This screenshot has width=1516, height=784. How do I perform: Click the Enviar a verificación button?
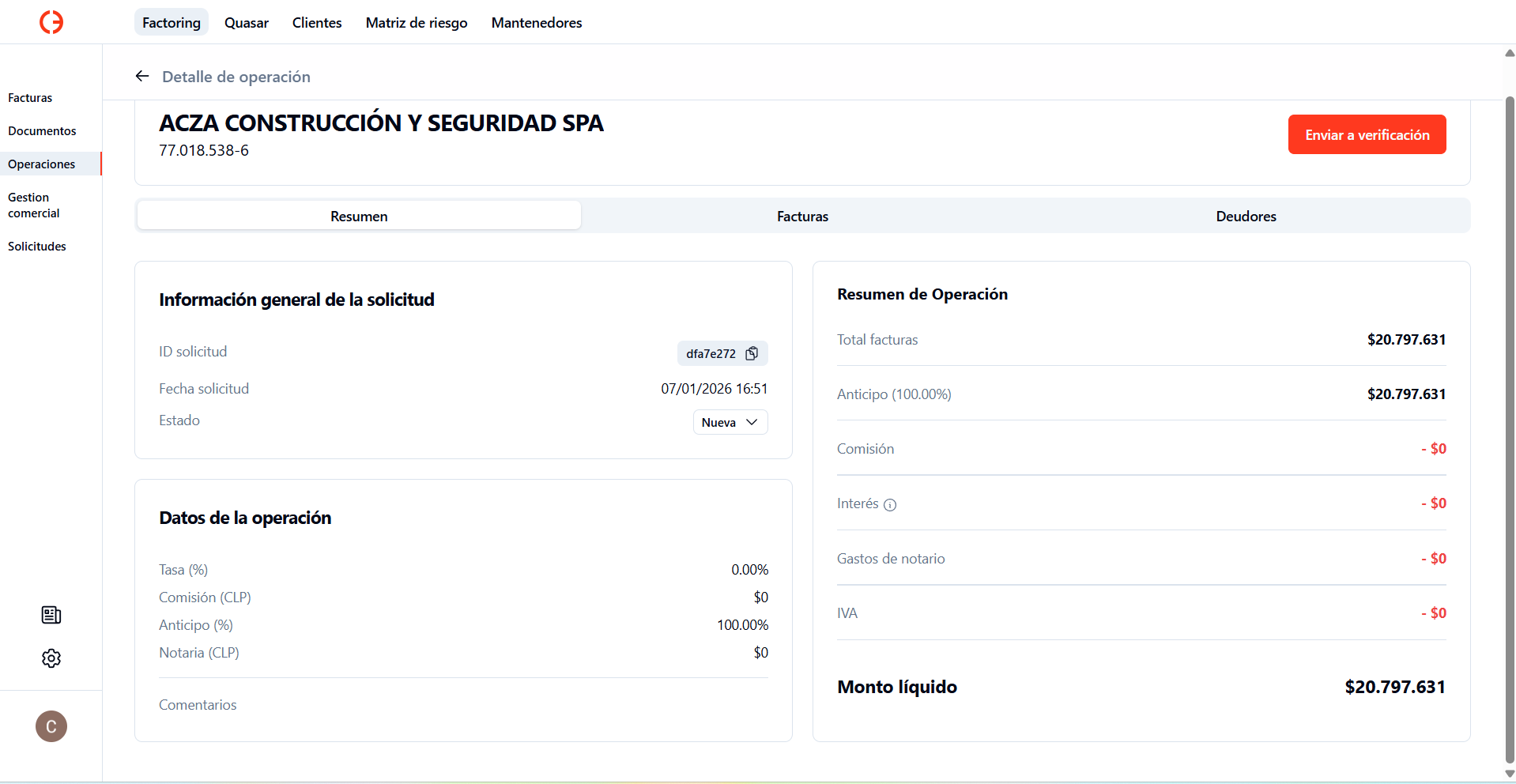pyautogui.click(x=1367, y=134)
